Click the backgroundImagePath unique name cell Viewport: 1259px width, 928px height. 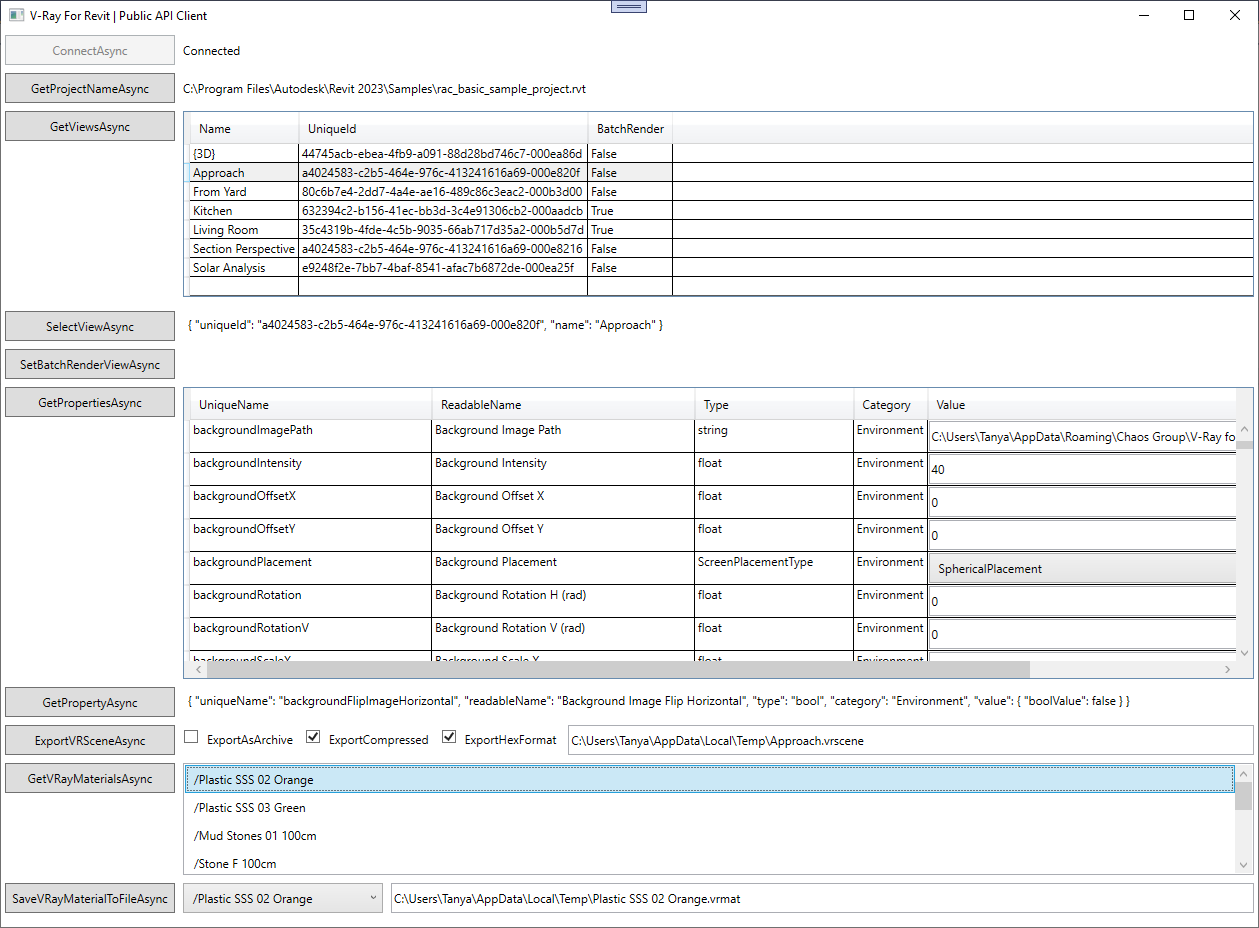tap(310, 436)
